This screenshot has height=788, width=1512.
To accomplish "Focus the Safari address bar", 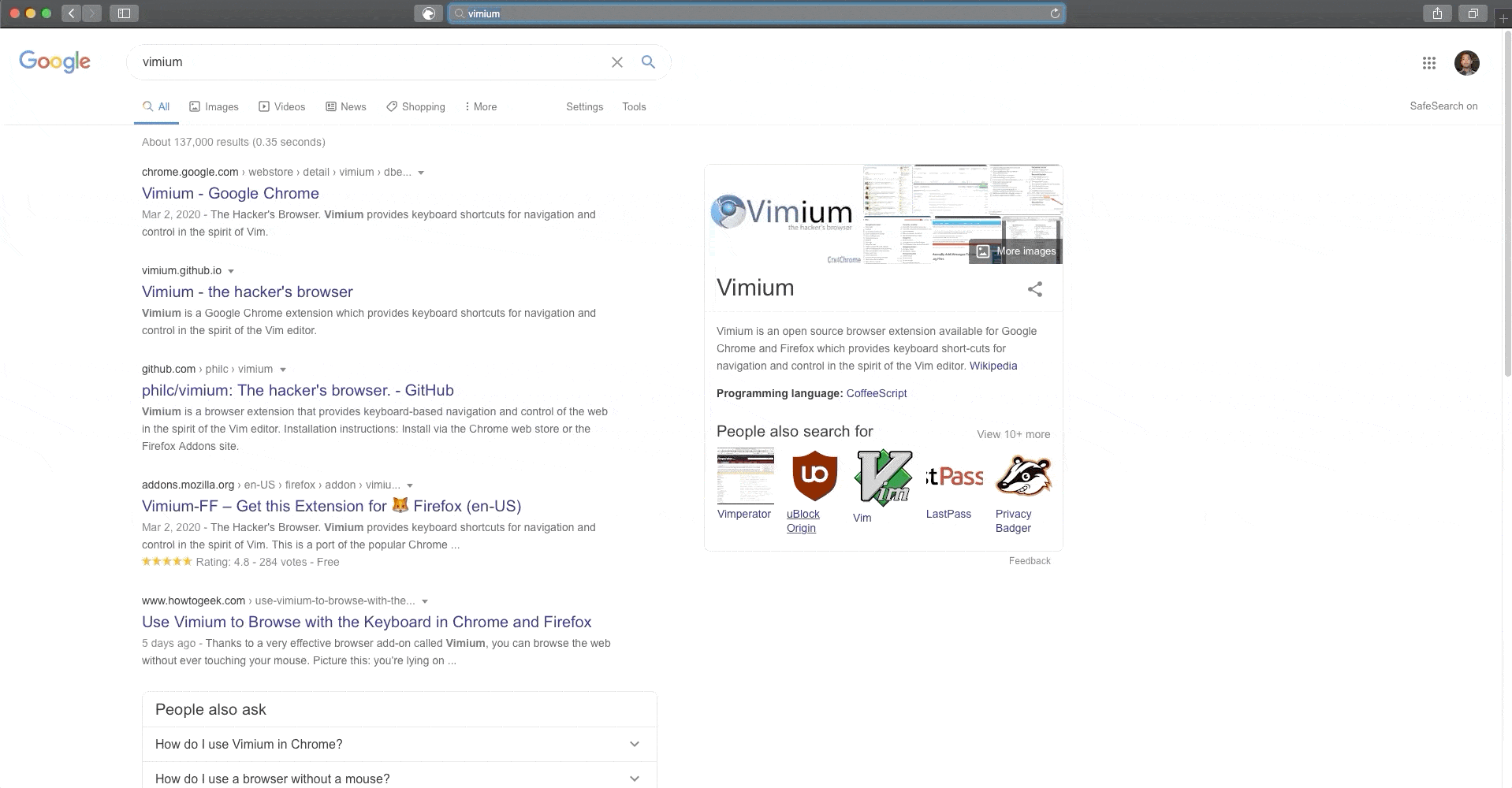I will pyautogui.click(x=757, y=13).
